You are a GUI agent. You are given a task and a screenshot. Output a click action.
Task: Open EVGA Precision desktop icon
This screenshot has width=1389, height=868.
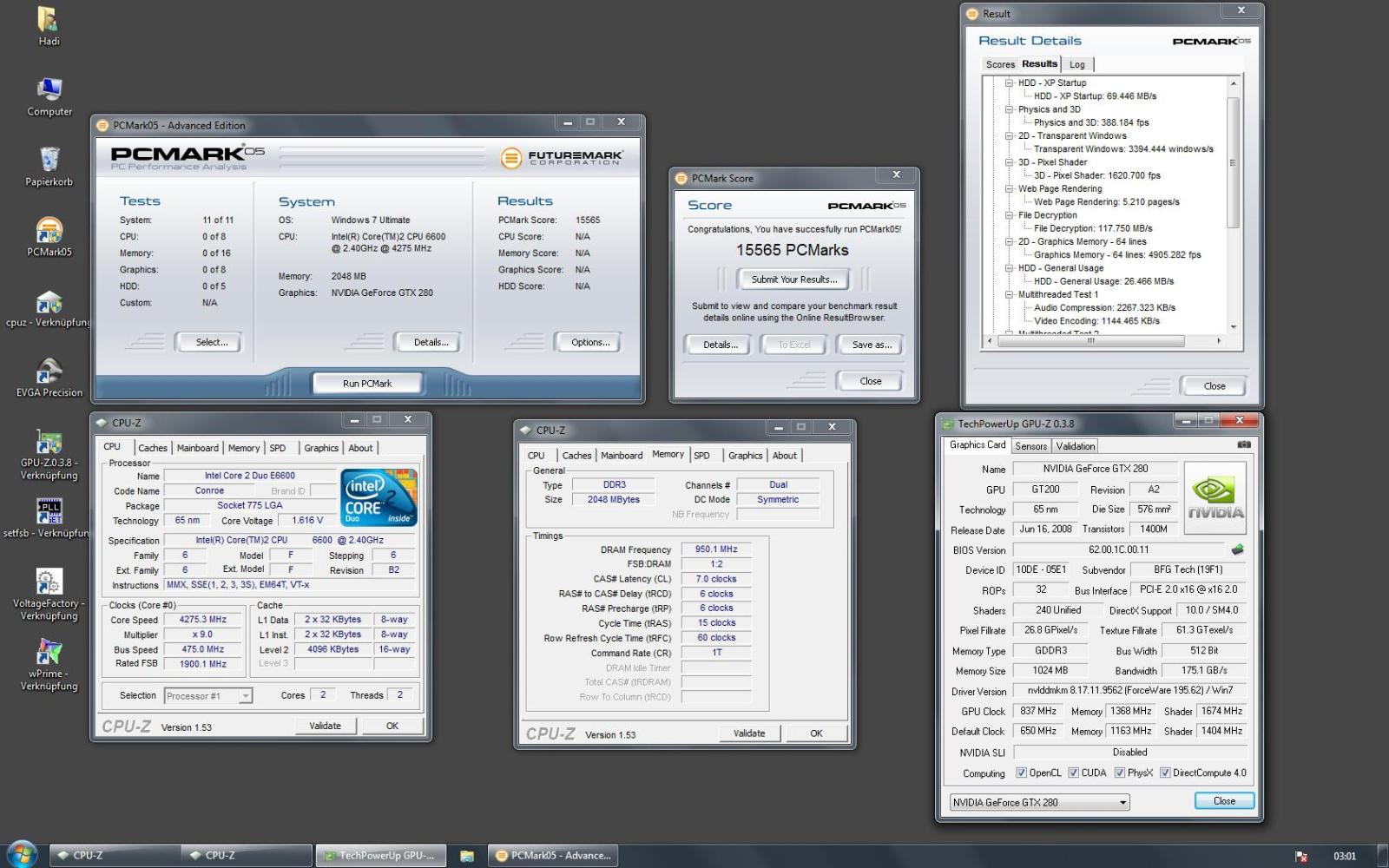49,378
